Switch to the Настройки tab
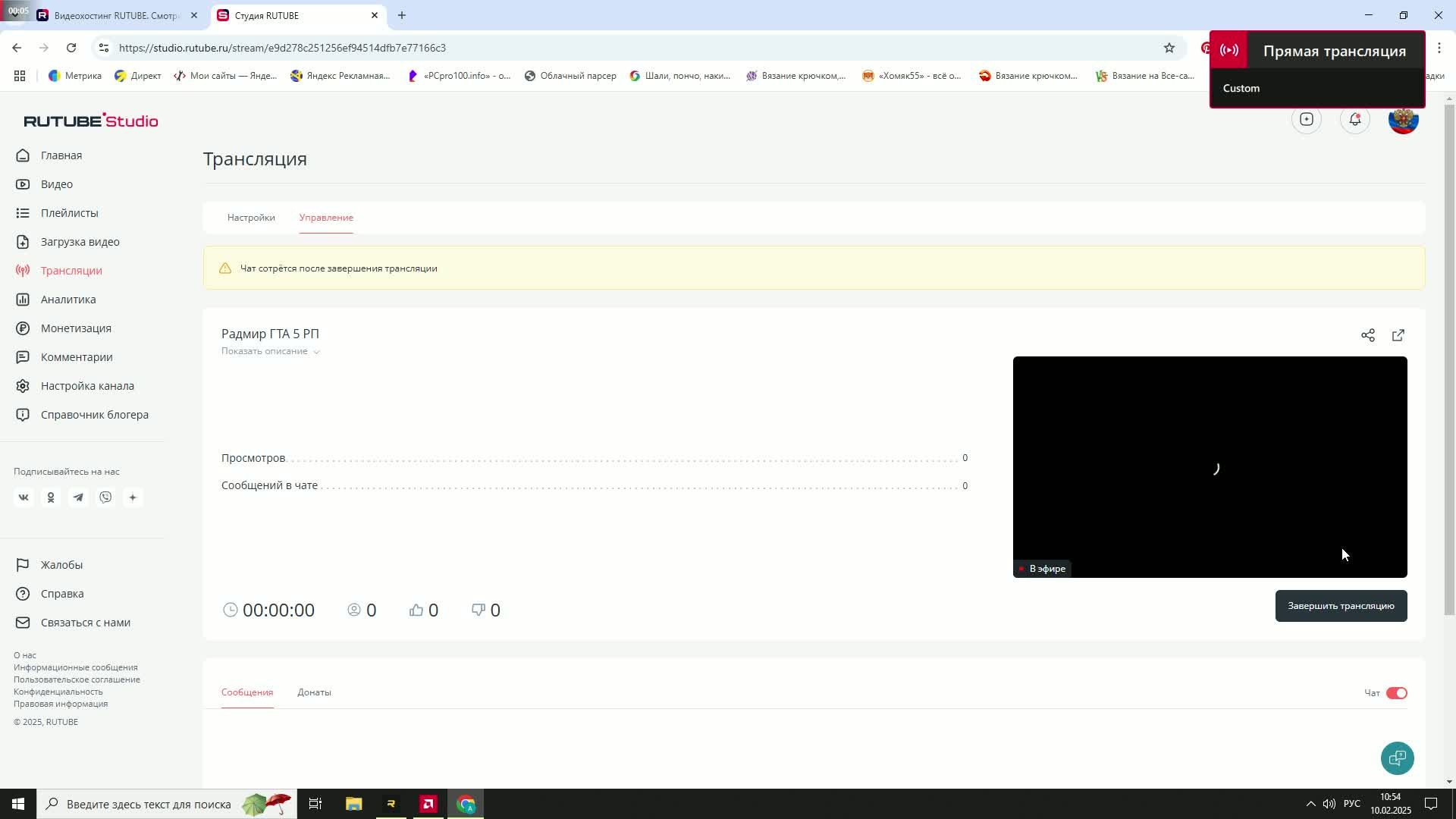1456x819 pixels. [251, 218]
